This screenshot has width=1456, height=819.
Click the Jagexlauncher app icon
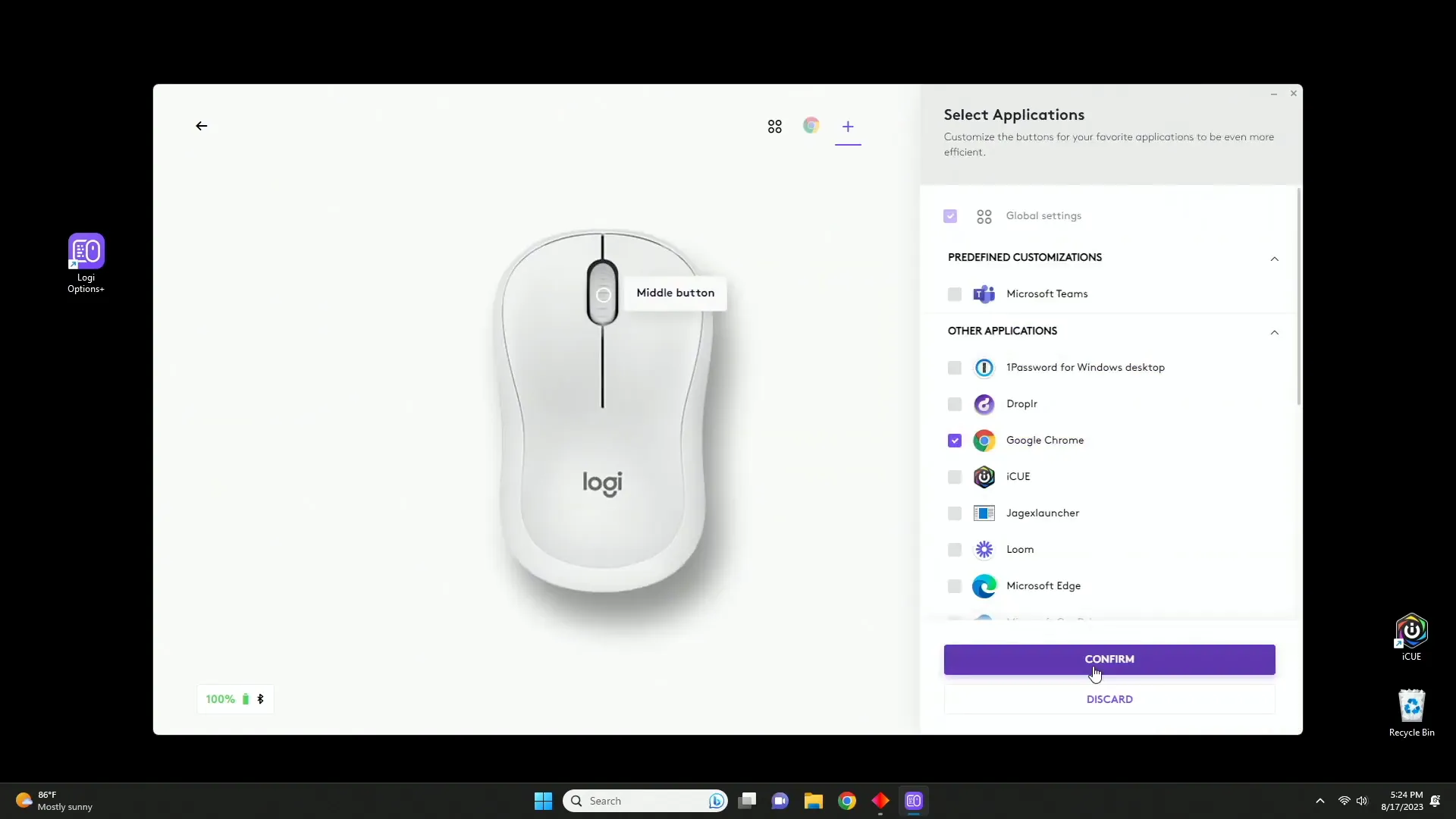tap(984, 513)
